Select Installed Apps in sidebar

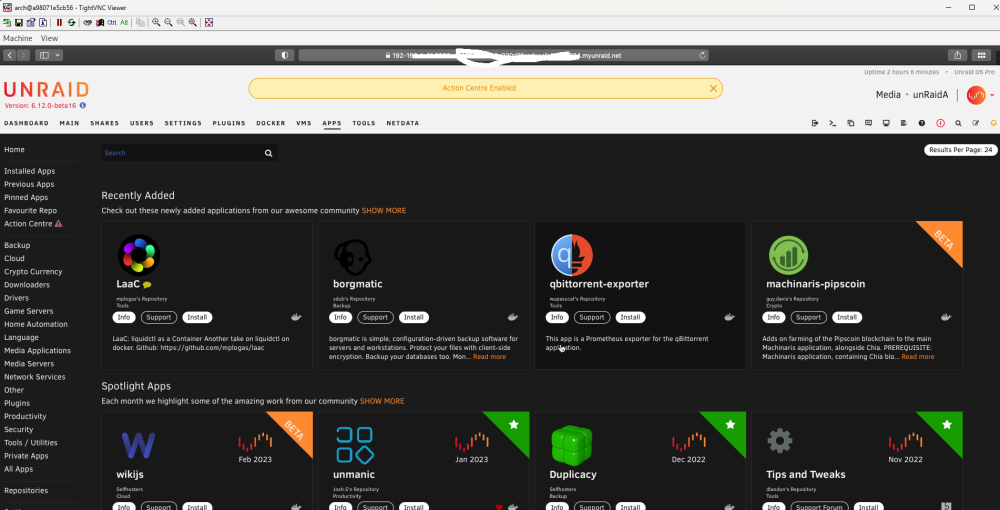tap(29, 171)
